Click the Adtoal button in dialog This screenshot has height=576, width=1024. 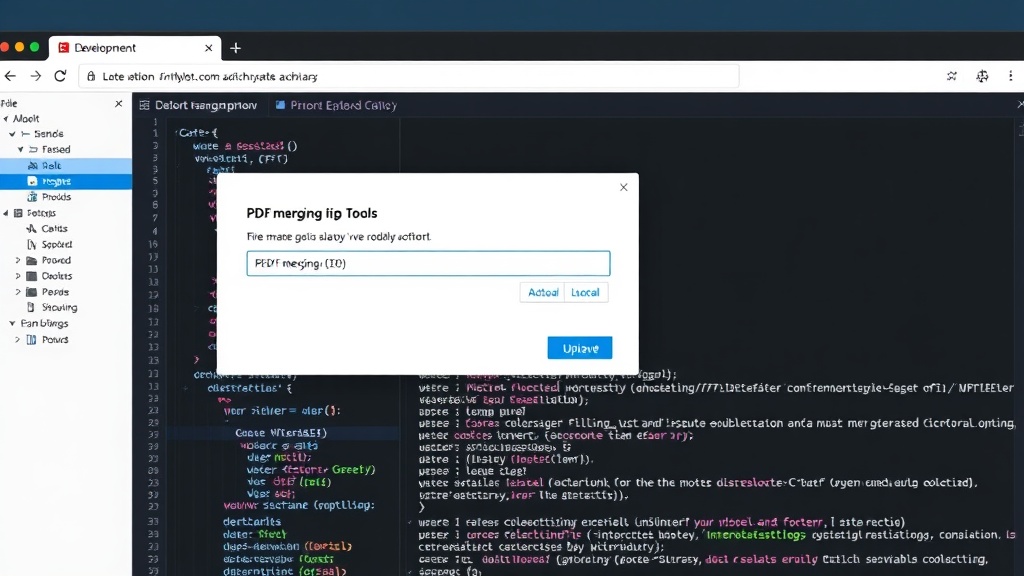(x=543, y=293)
